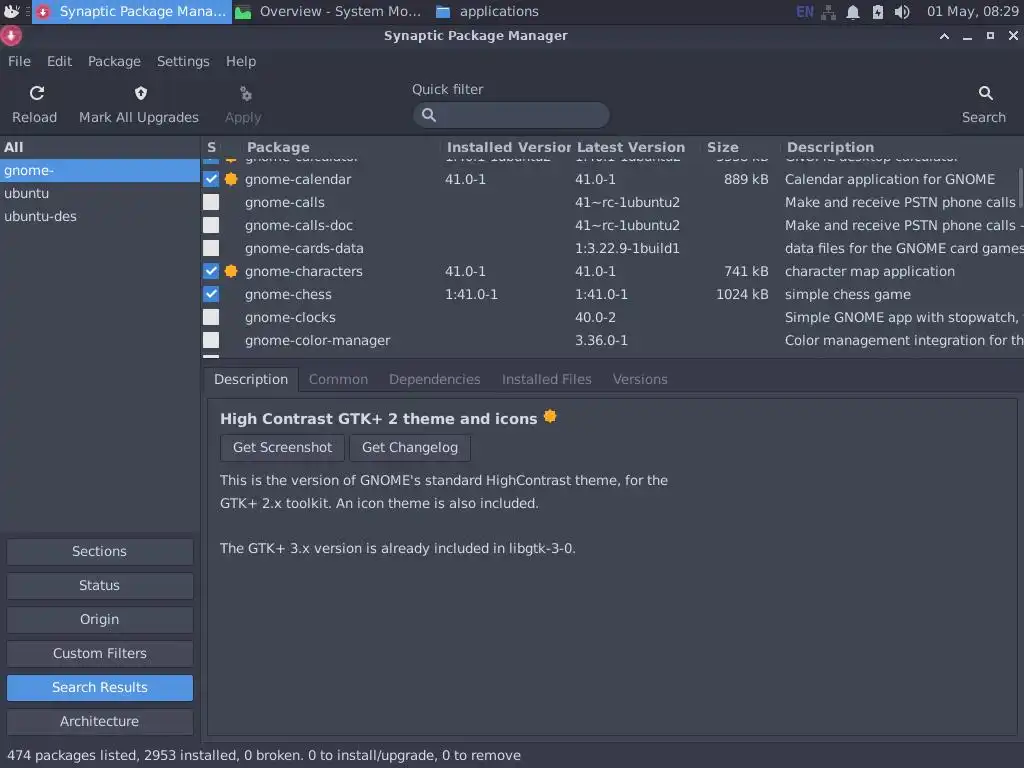Select the gnome-chess package name
This screenshot has height=768, width=1024.
coord(288,295)
